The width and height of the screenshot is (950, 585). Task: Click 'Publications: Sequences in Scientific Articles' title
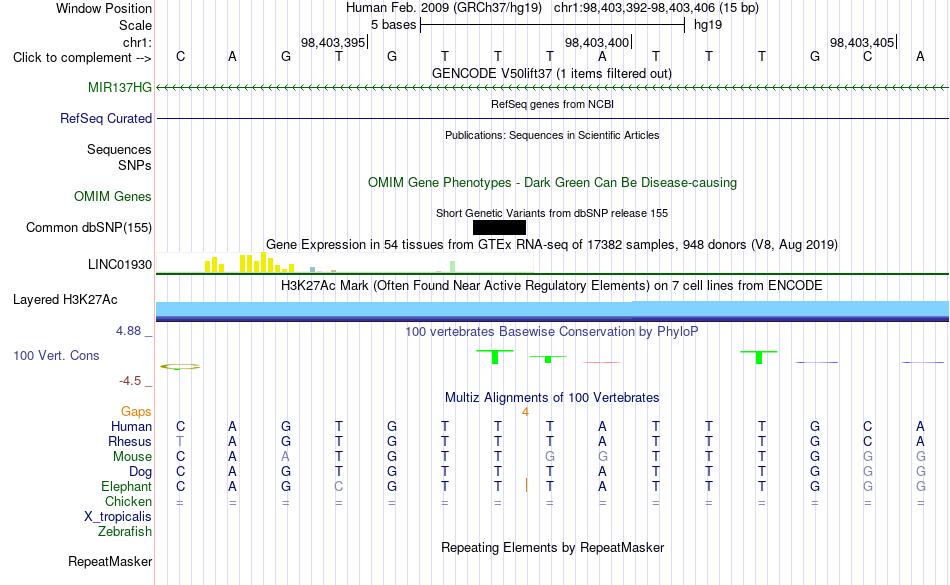[x=552, y=135]
